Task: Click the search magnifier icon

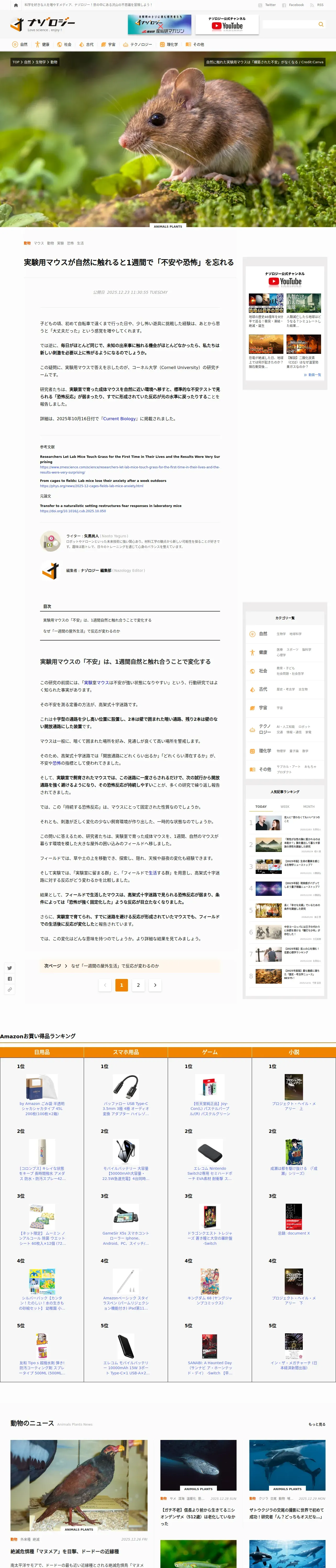Action: coord(321,24)
